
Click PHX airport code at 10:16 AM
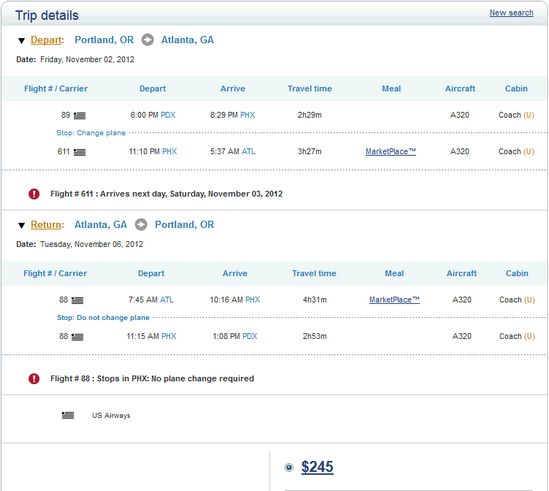[253, 300]
